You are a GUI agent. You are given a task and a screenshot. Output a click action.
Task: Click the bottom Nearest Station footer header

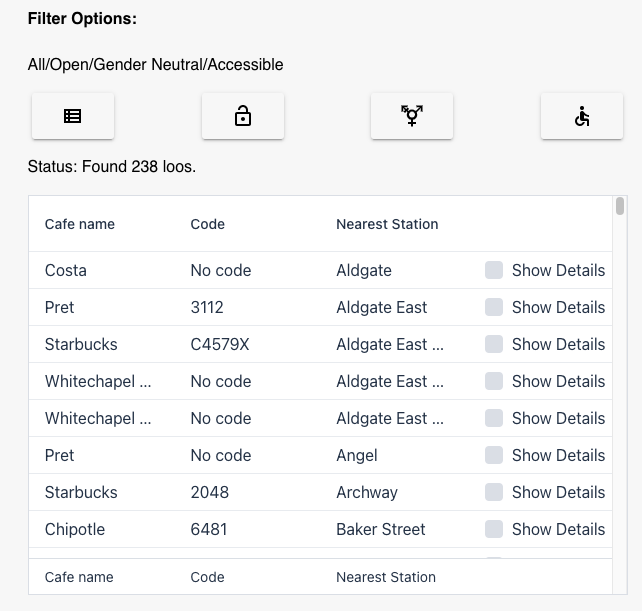[386, 577]
